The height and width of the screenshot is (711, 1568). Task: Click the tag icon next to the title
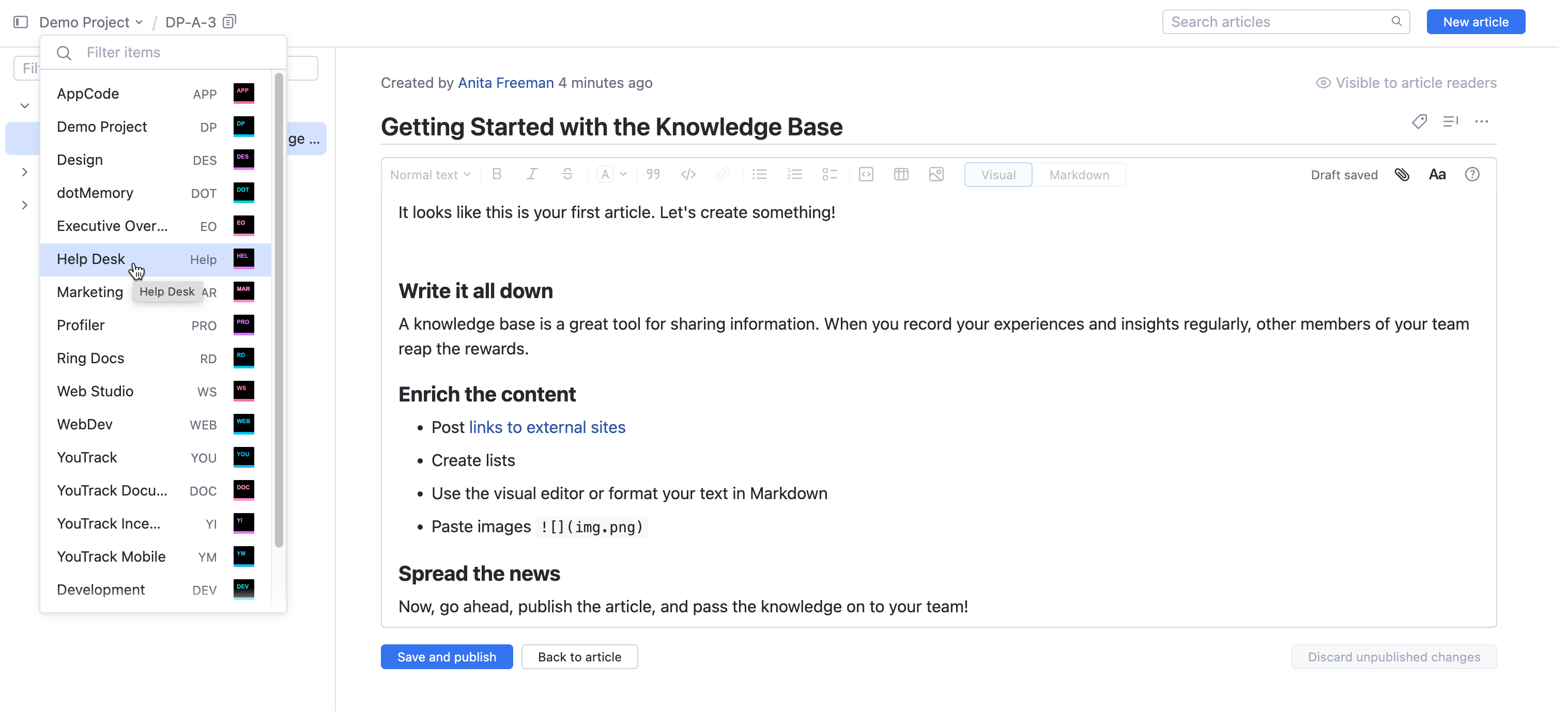click(x=1419, y=121)
